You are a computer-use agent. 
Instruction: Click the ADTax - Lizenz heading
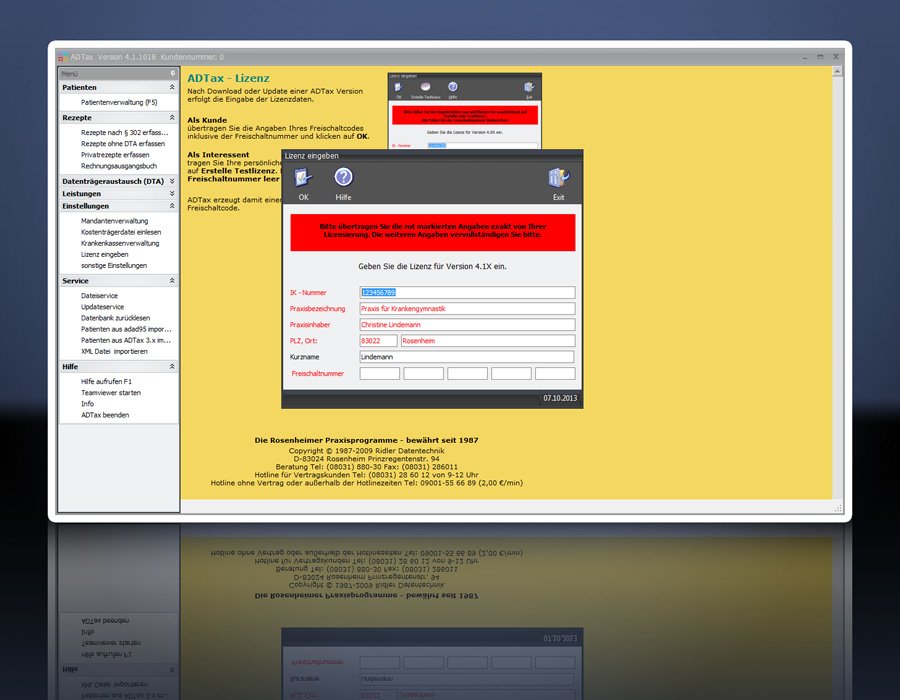tap(228, 78)
